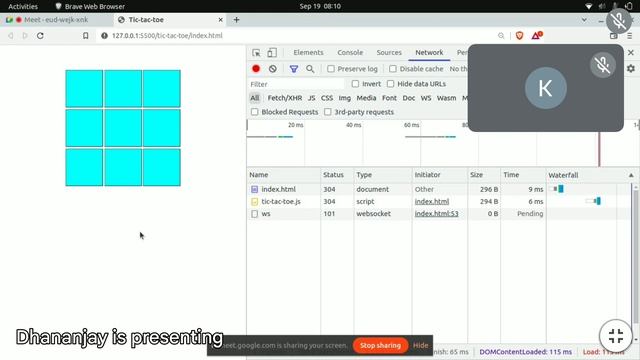Sort requests by the Time column header
Screen dimensions: 640x360
point(523,175)
